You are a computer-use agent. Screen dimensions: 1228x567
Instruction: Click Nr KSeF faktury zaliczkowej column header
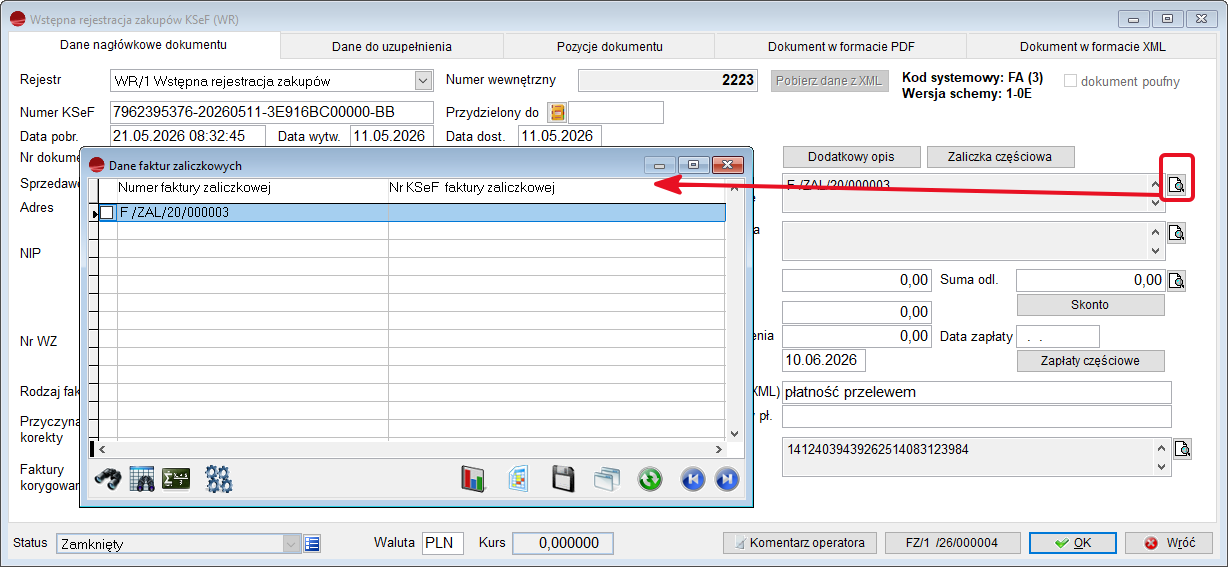pyautogui.click(x=556, y=187)
